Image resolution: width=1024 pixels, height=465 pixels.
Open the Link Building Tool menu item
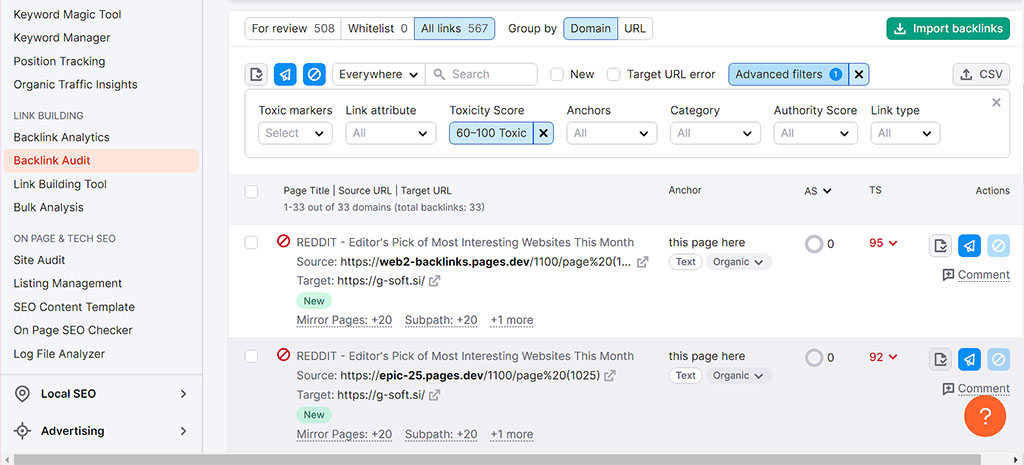coord(60,184)
